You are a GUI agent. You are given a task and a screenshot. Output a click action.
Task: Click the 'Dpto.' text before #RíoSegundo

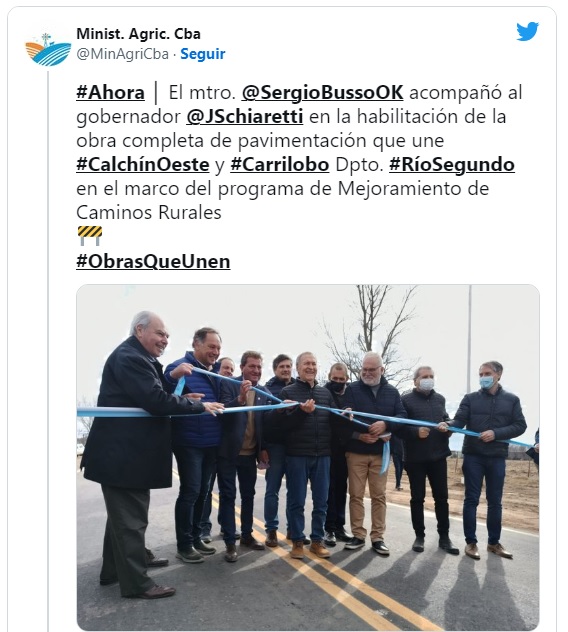(359, 165)
